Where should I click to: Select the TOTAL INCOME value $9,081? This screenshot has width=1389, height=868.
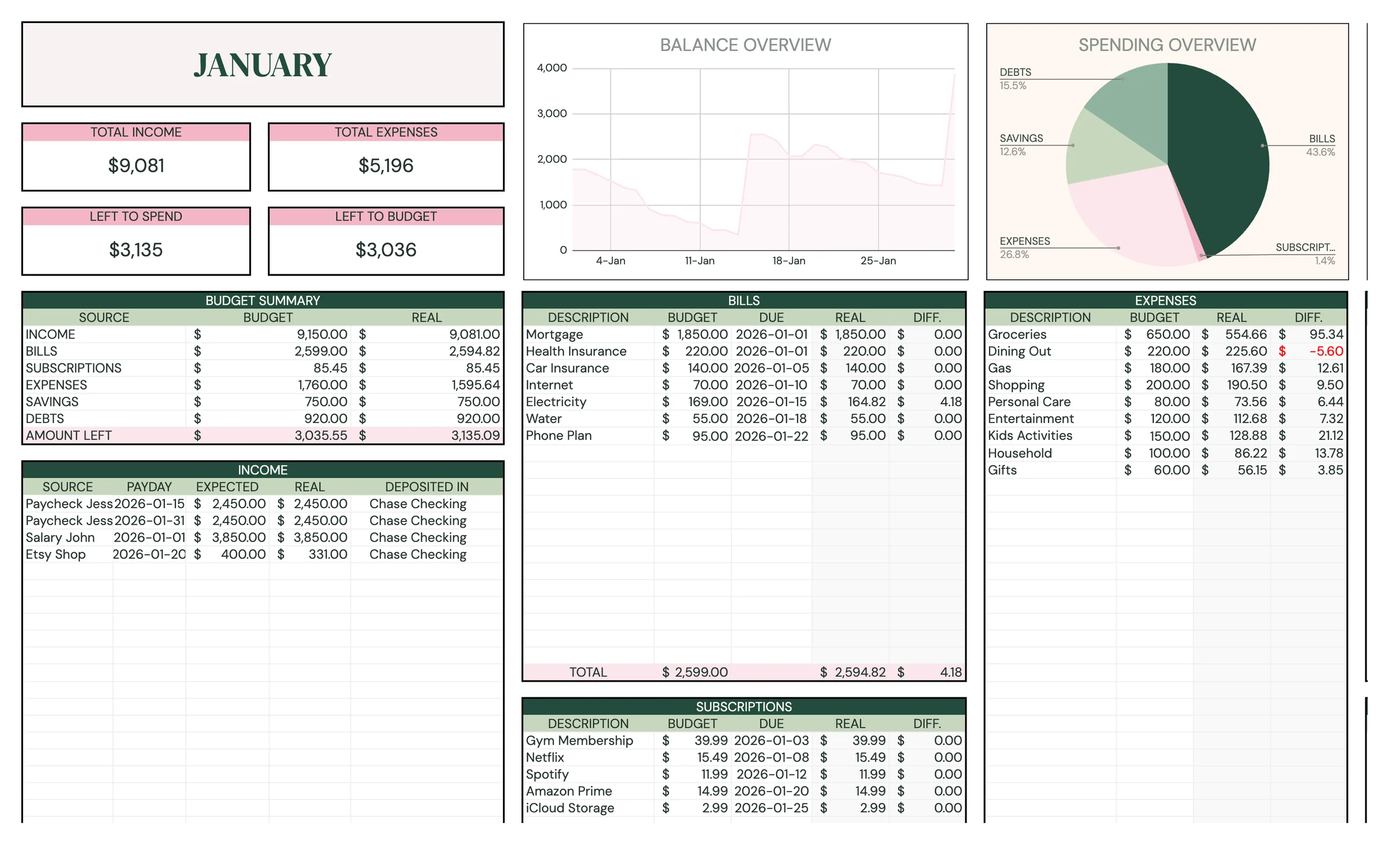(136, 165)
